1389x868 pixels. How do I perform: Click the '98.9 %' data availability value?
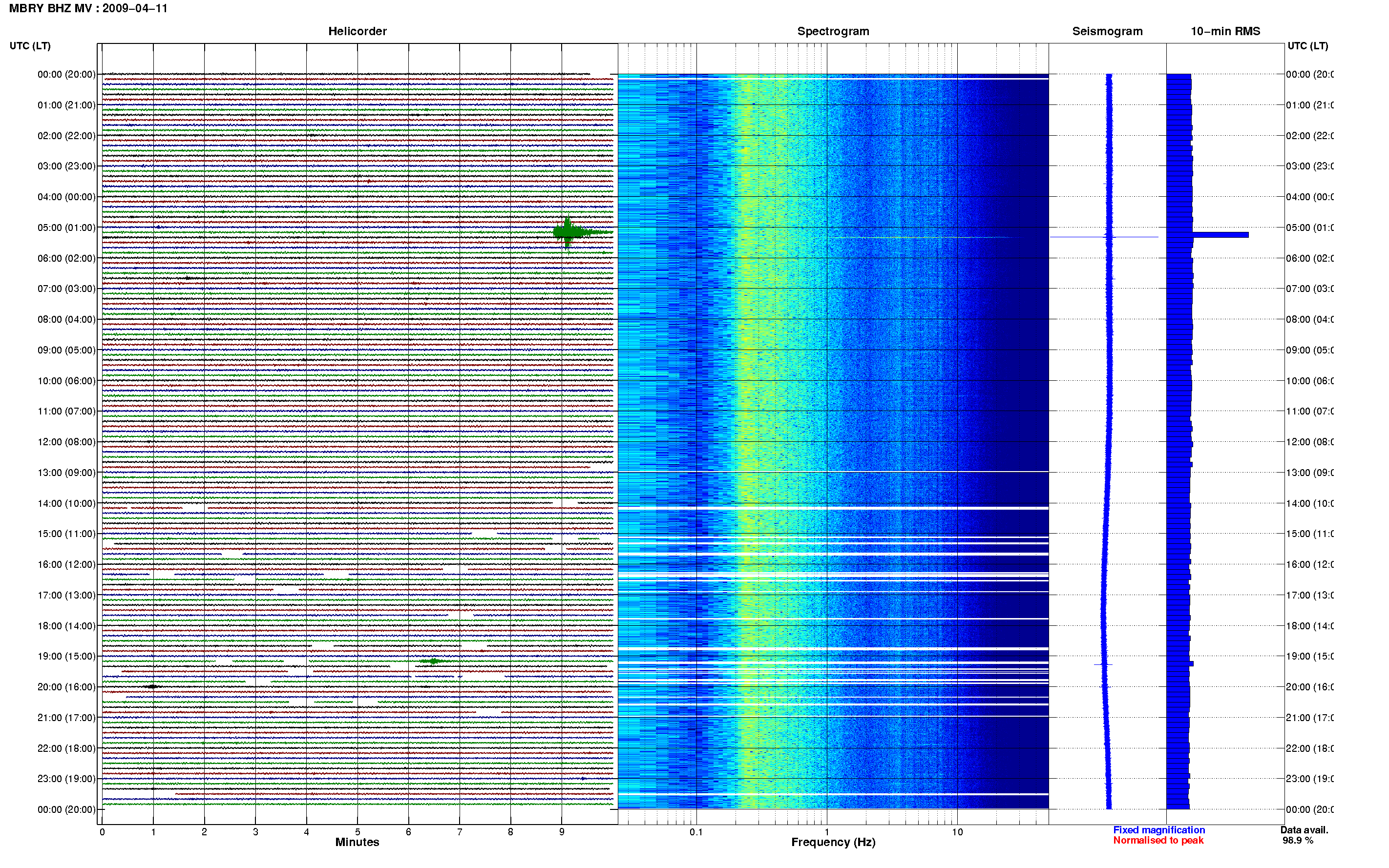coord(1298,841)
